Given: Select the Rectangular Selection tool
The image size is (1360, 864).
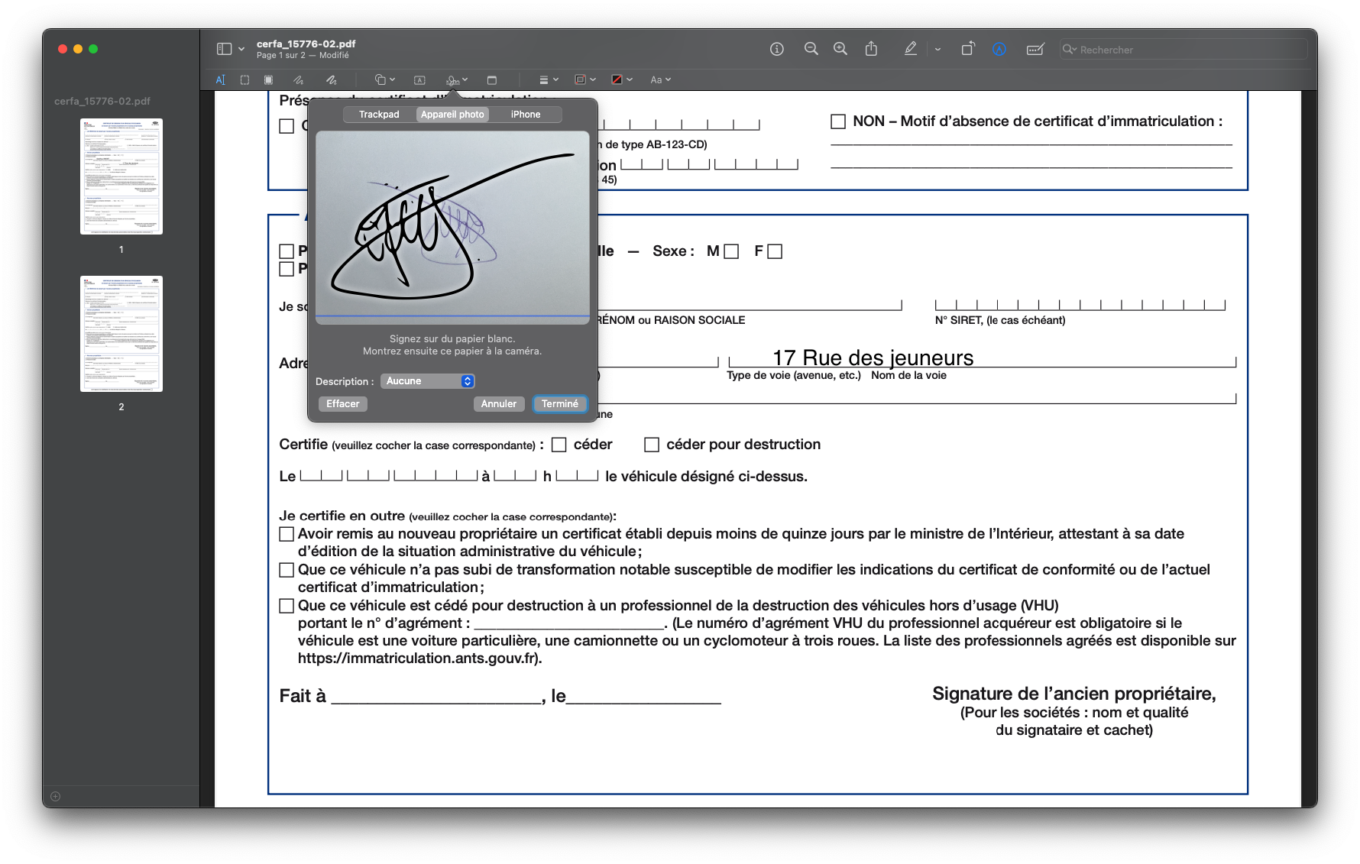Looking at the screenshot, I should pos(245,79).
